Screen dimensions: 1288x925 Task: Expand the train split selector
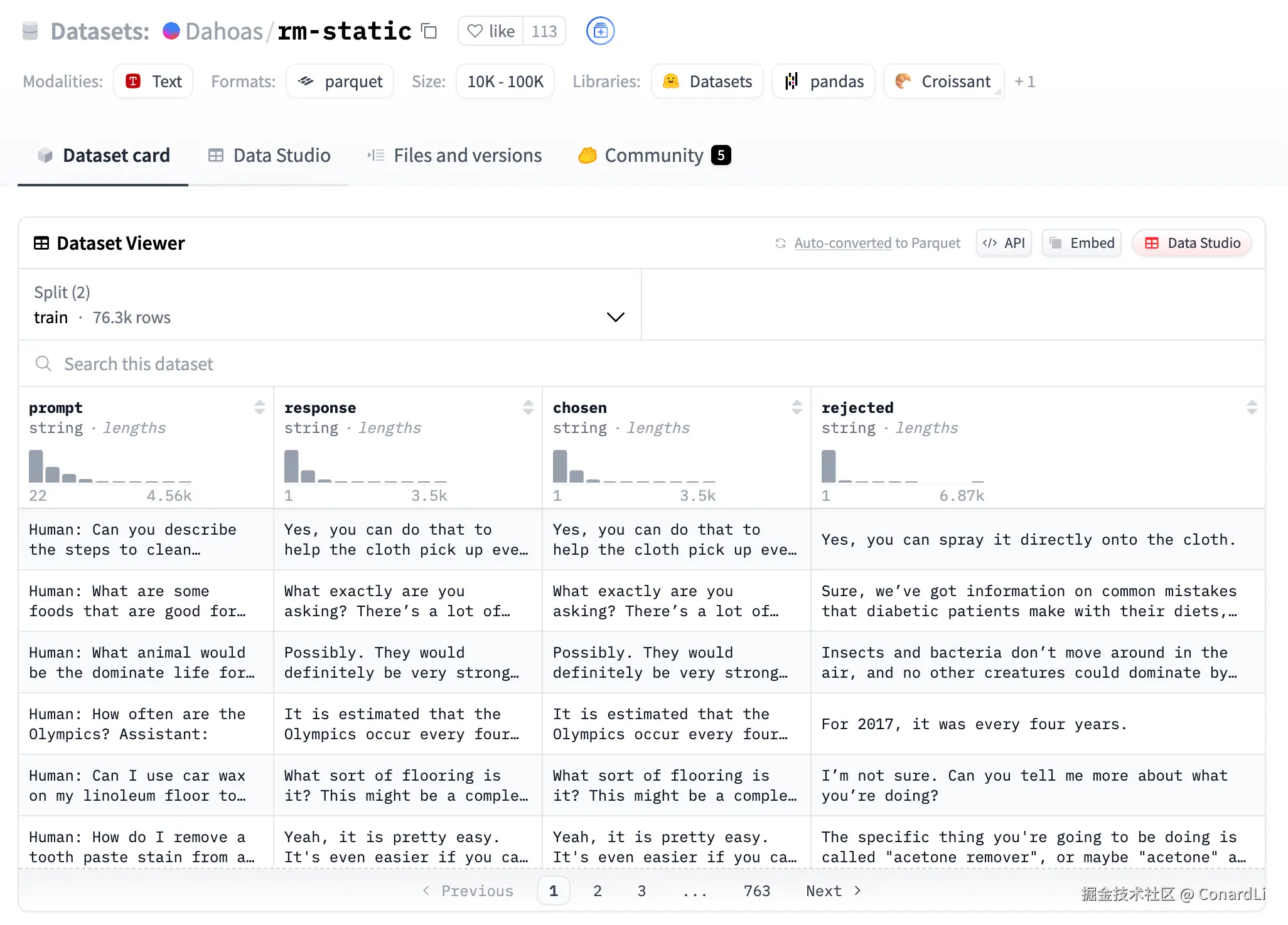(x=614, y=317)
